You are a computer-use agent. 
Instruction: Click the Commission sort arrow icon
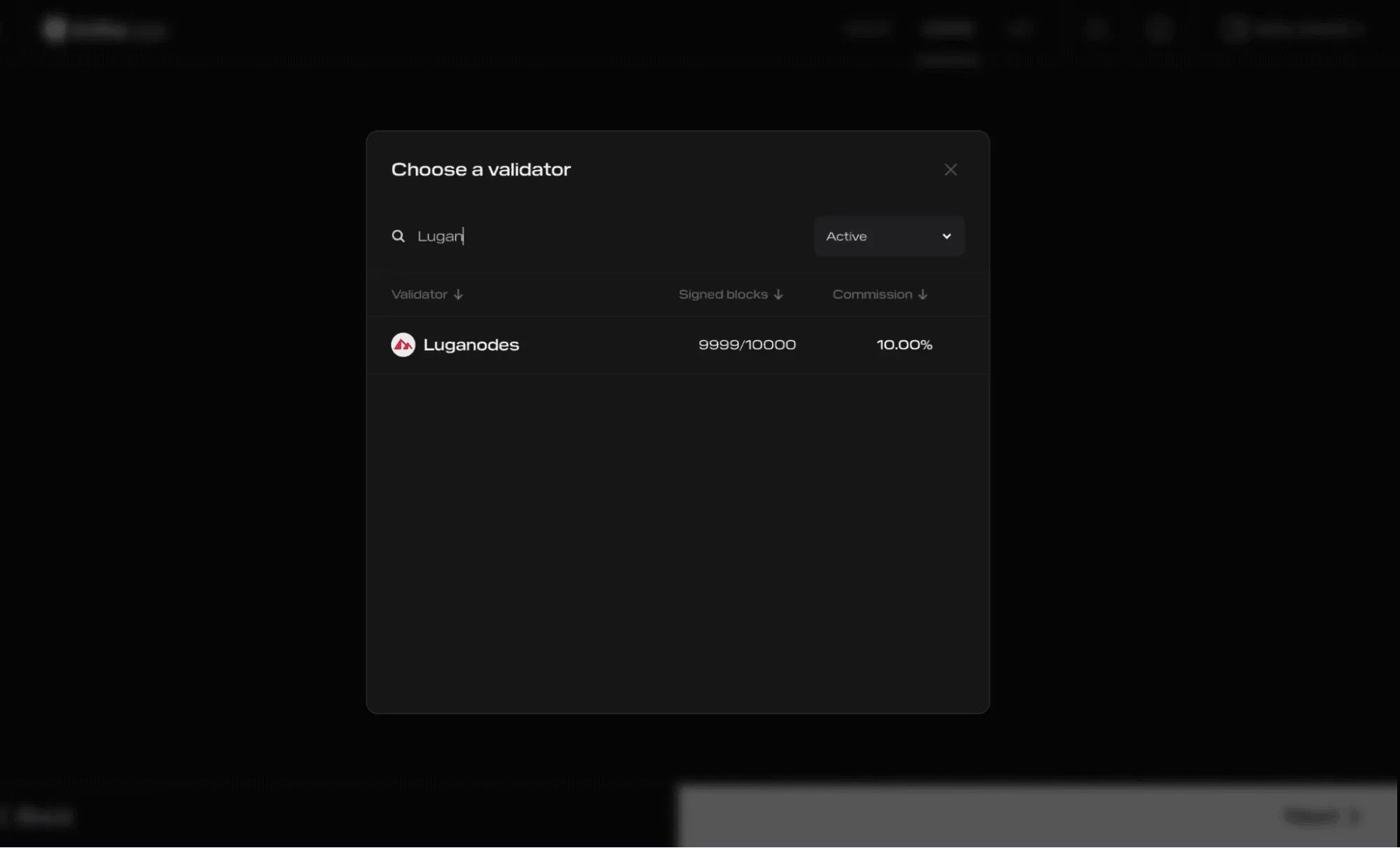point(922,295)
